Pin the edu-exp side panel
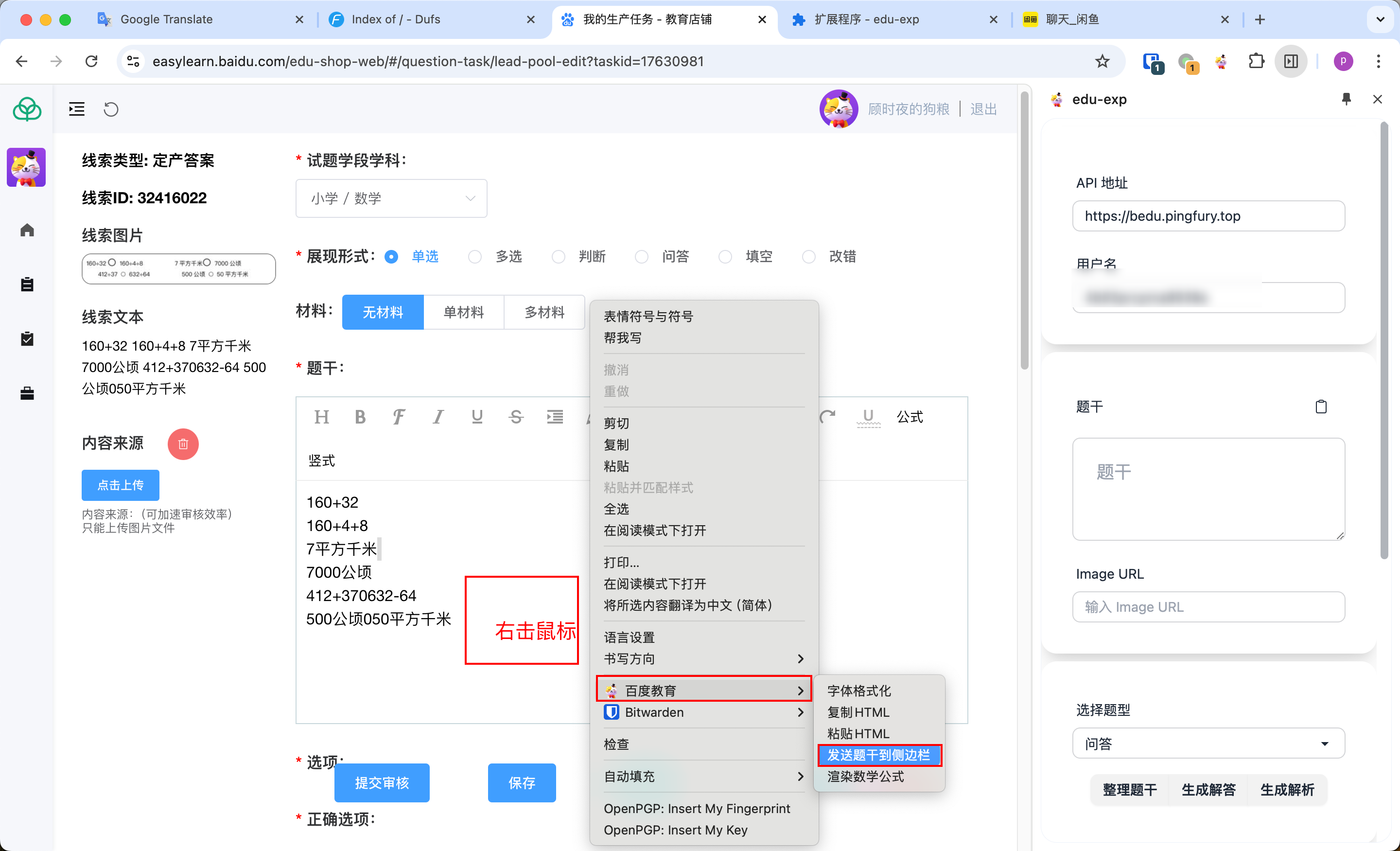 (1346, 99)
